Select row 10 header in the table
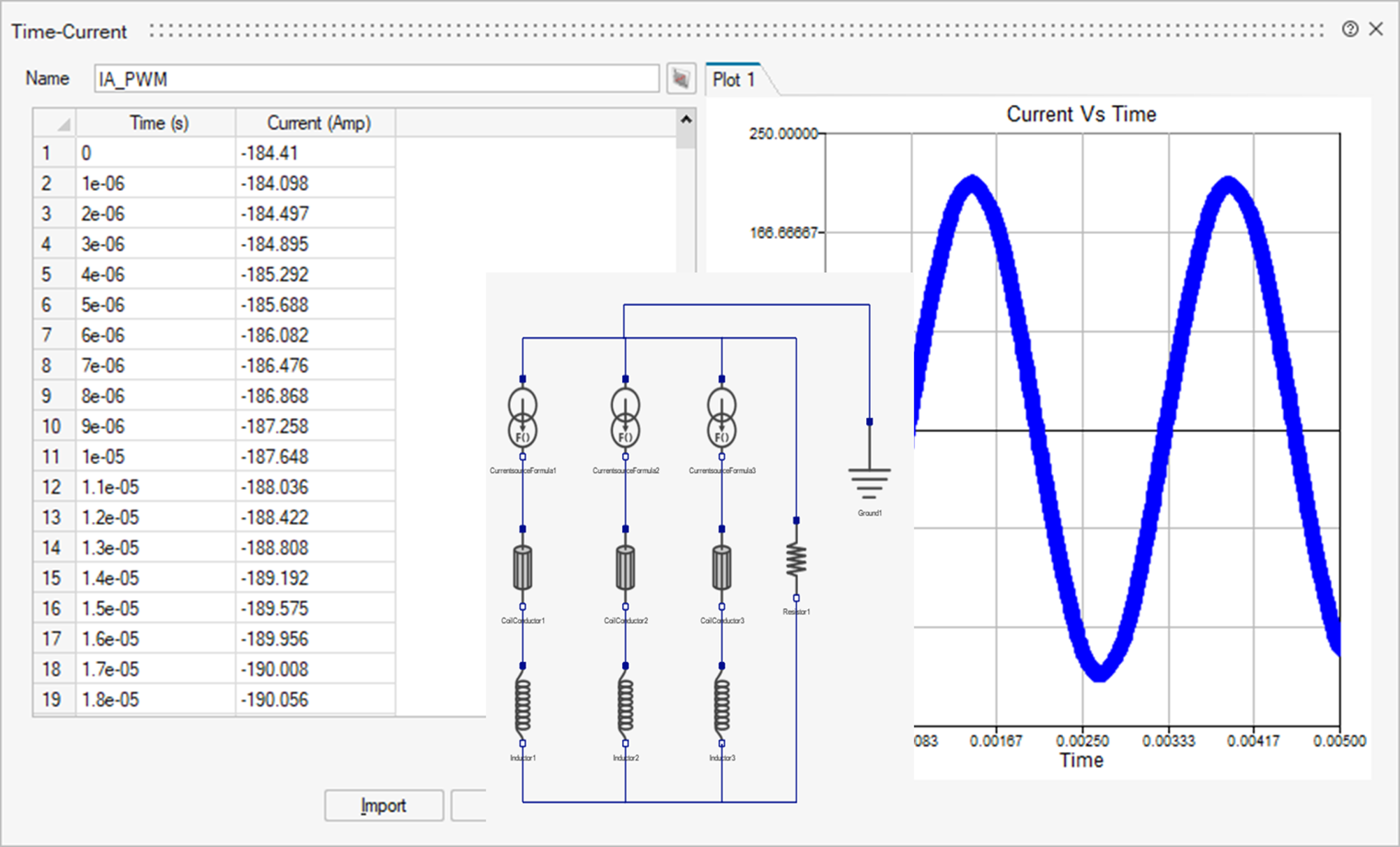 click(51, 426)
